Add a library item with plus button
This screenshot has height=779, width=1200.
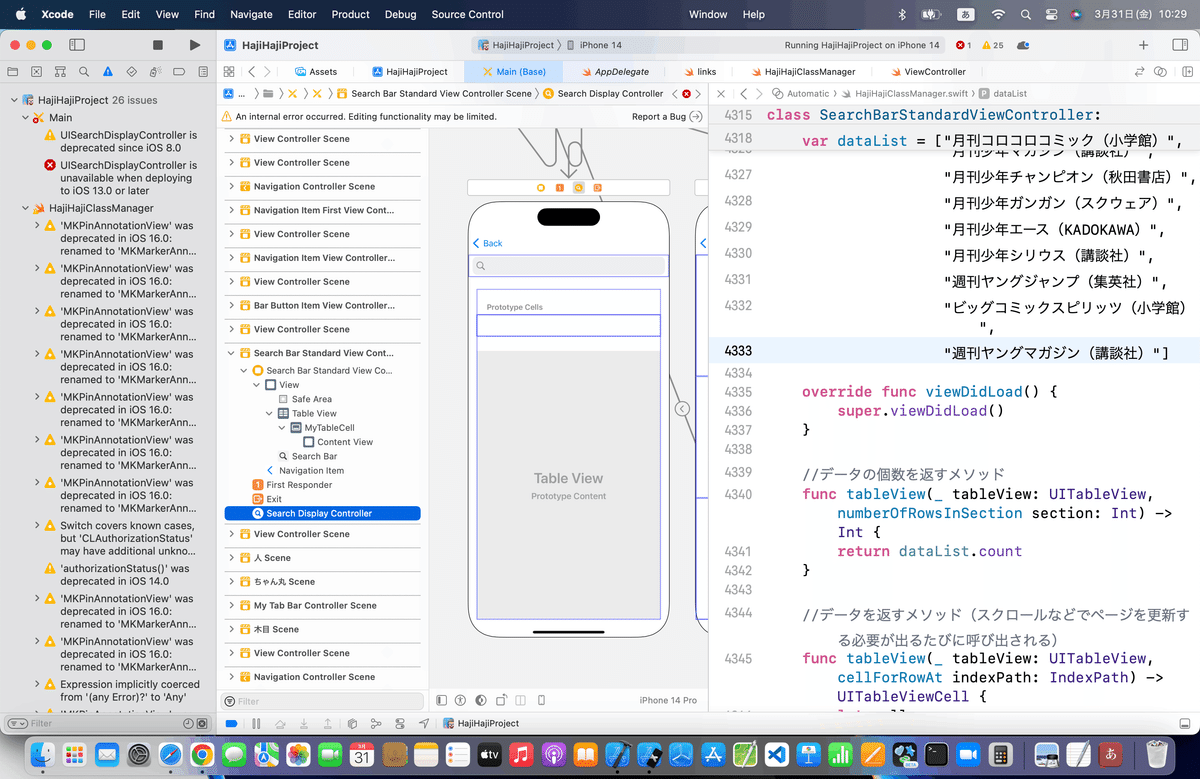pyautogui.click(x=1143, y=45)
